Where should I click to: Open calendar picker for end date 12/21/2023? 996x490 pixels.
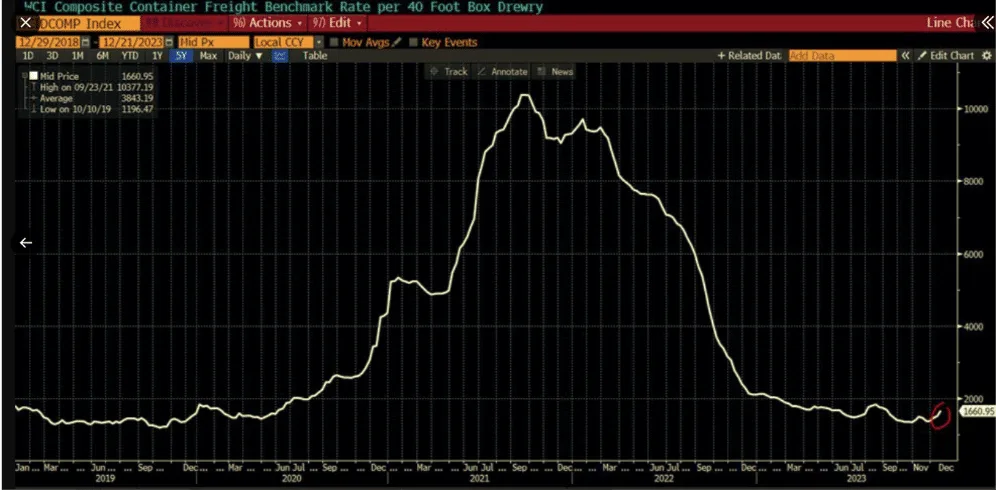(168, 43)
